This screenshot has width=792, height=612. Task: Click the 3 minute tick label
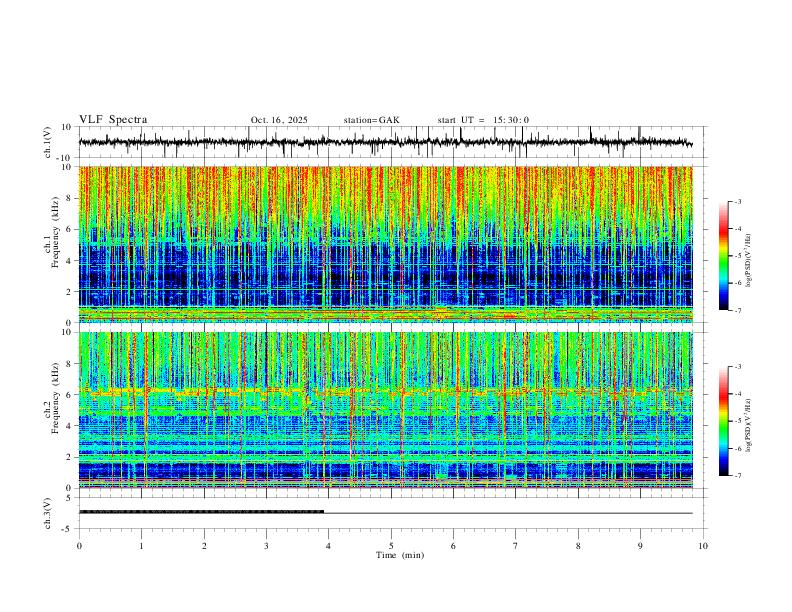pyautogui.click(x=266, y=546)
